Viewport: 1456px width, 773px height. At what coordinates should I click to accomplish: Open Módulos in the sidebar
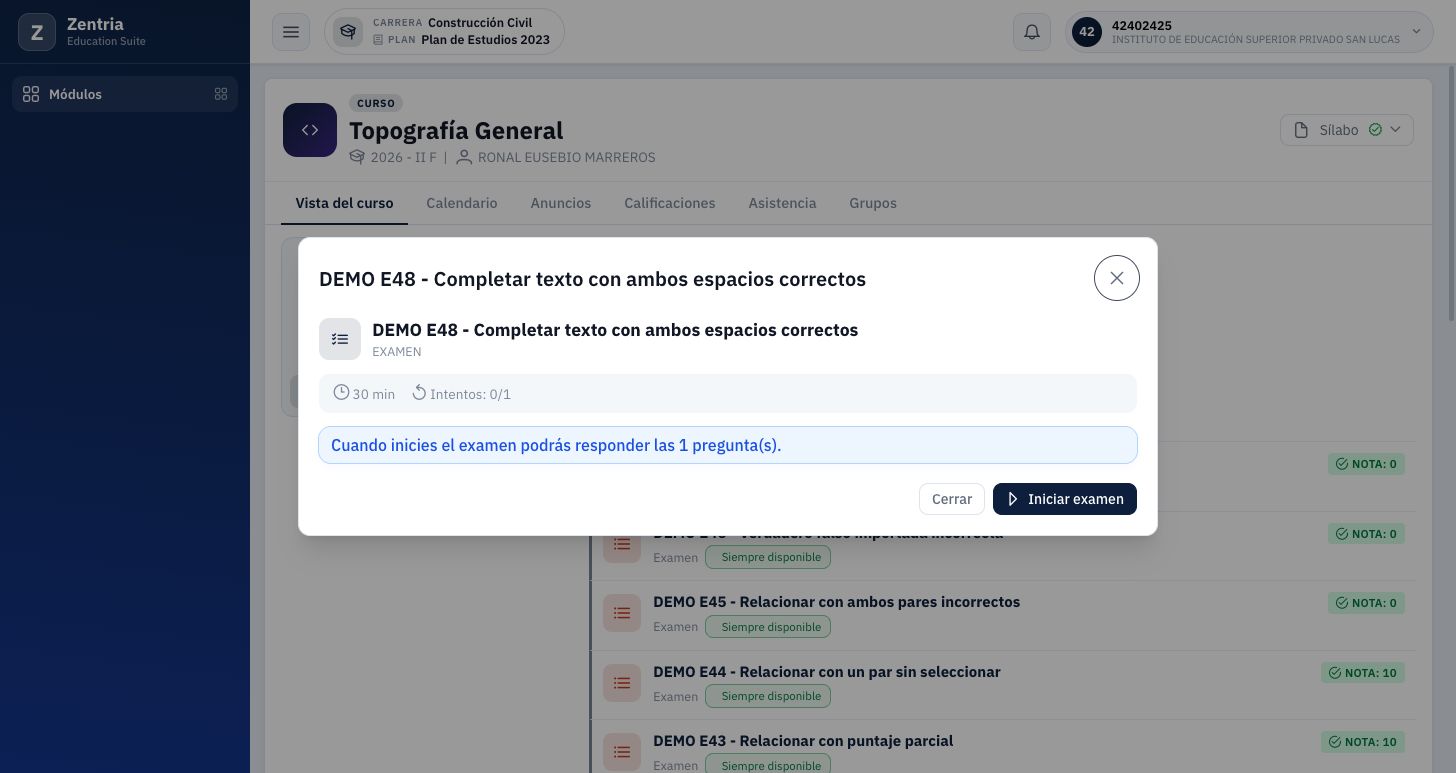pyautogui.click(x=125, y=94)
